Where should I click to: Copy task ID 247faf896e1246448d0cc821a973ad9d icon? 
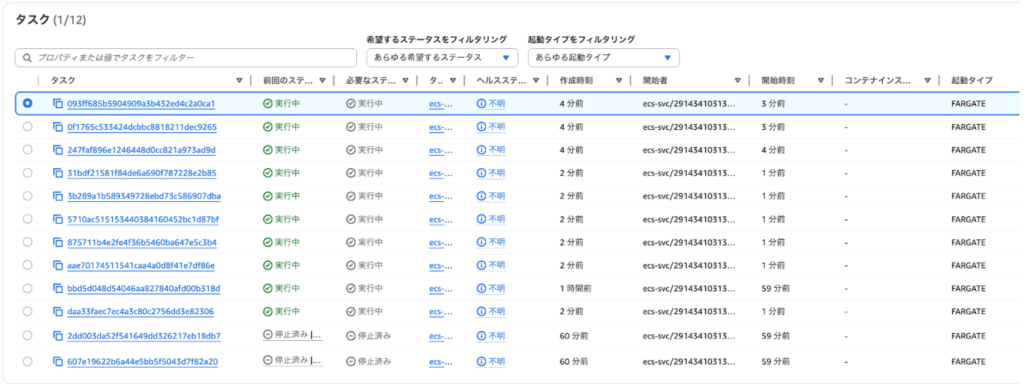[x=57, y=150]
